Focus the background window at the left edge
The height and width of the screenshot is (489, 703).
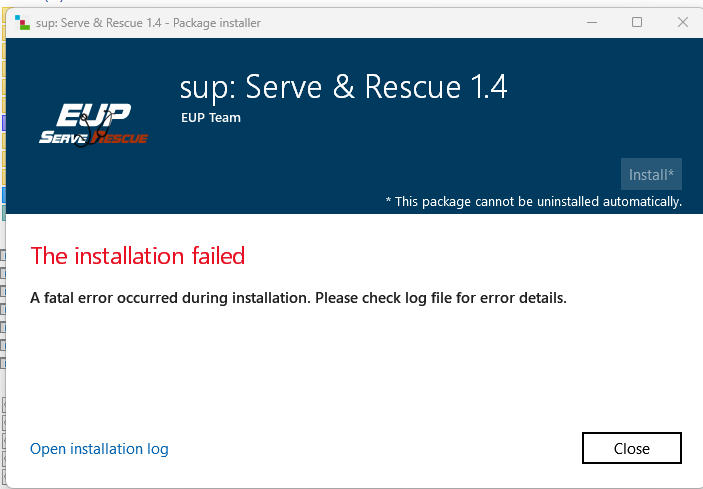[x=3, y=300]
